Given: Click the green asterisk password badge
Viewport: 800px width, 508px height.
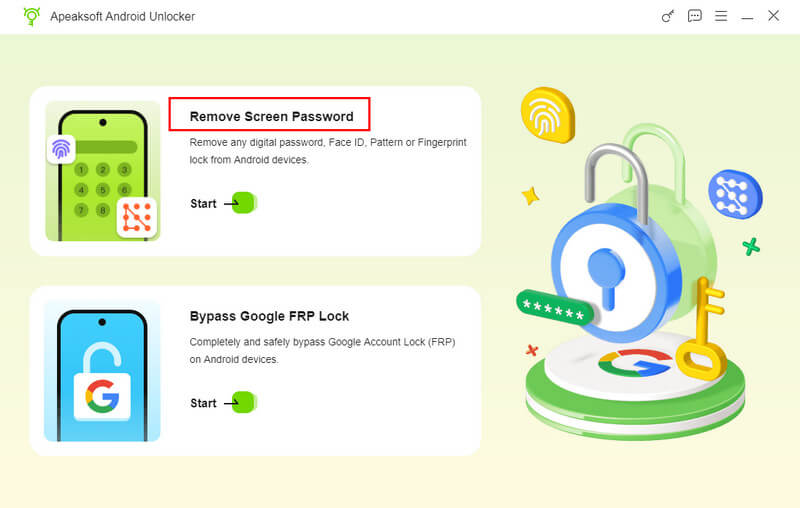Looking at the screenshot, I should tap(555, 310).
